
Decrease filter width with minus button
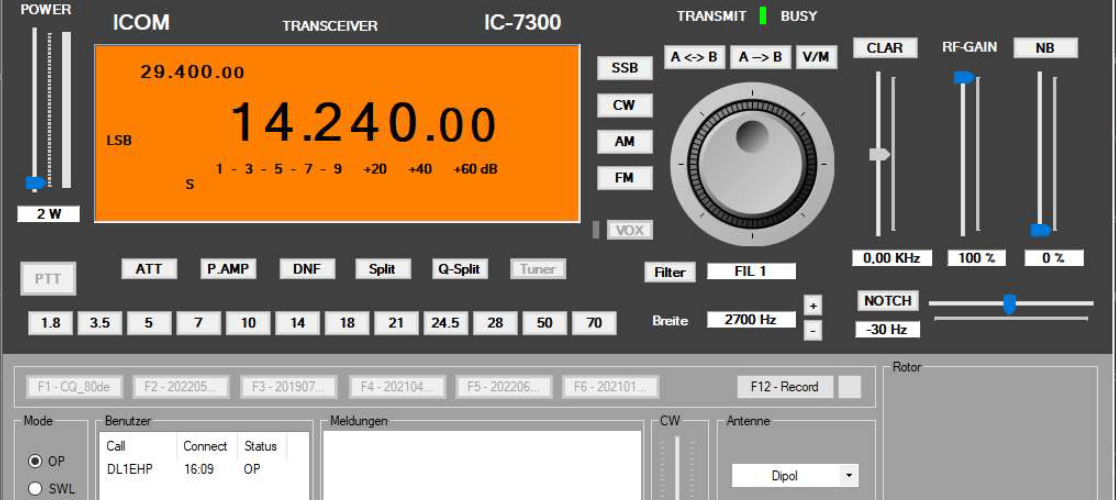(813, 330)
